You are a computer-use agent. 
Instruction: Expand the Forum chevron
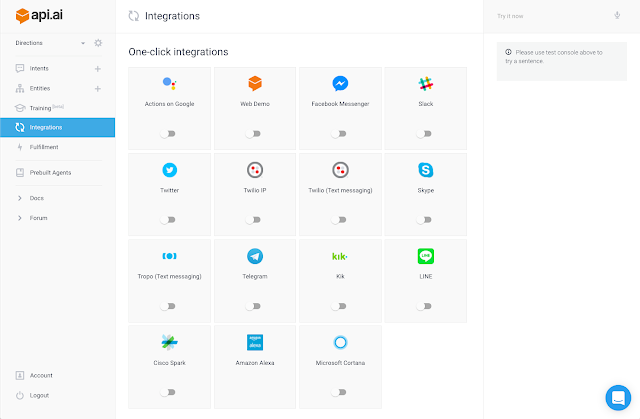20,218
